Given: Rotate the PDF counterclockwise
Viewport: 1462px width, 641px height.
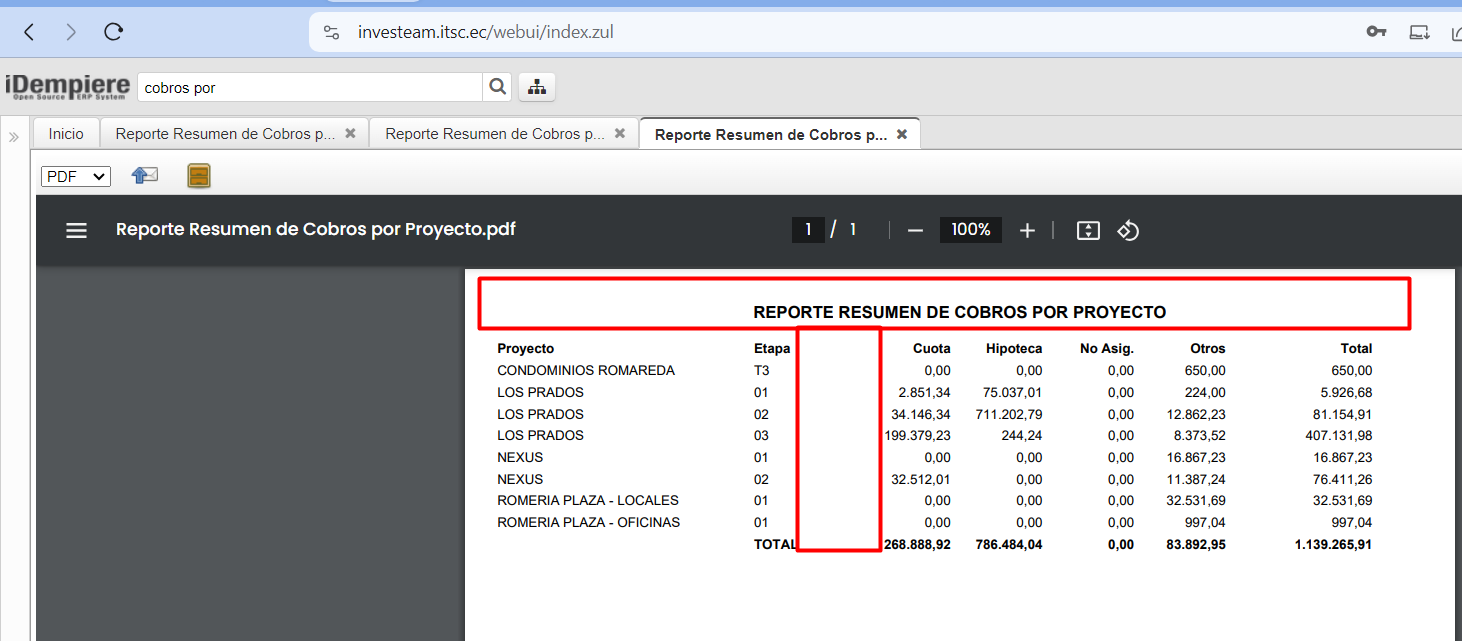Looking at the screenshot, I should click(x=1128, y=230).
